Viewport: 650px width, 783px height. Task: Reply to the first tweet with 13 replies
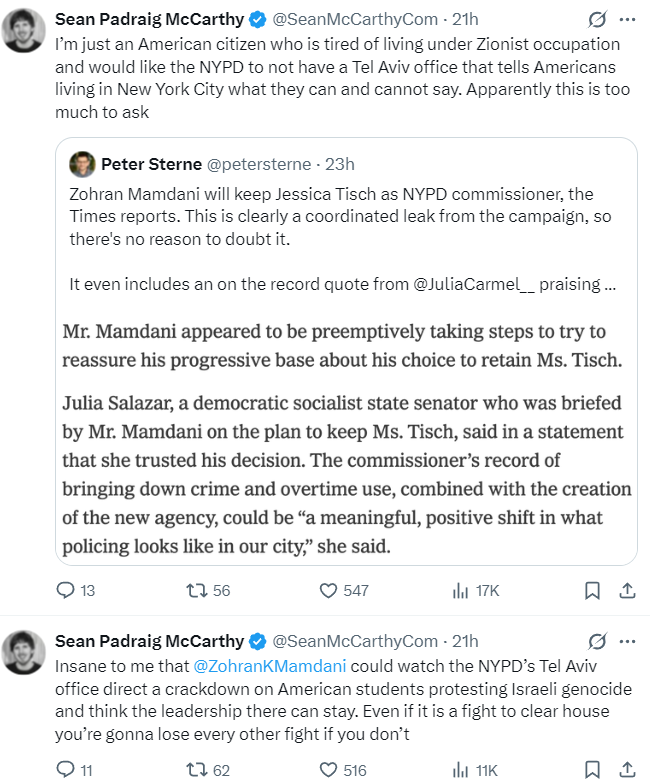point(66,590)
